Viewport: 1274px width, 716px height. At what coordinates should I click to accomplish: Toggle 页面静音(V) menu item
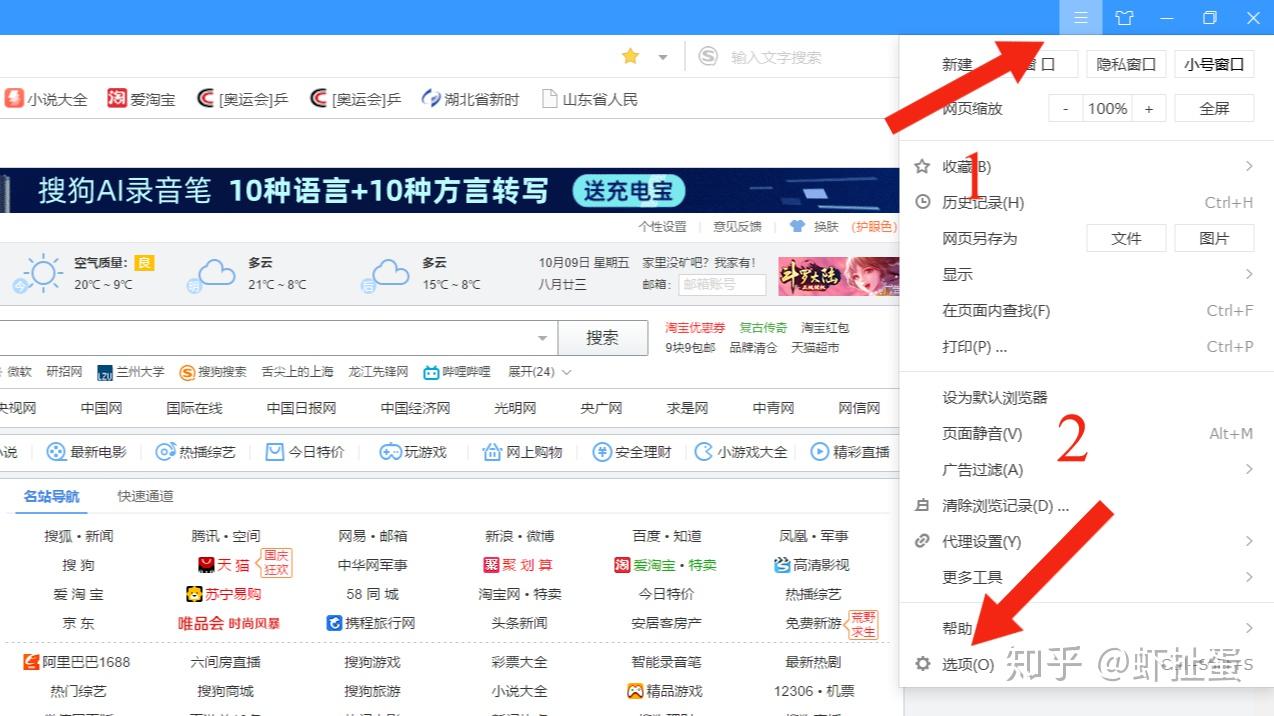[1085, 433]
